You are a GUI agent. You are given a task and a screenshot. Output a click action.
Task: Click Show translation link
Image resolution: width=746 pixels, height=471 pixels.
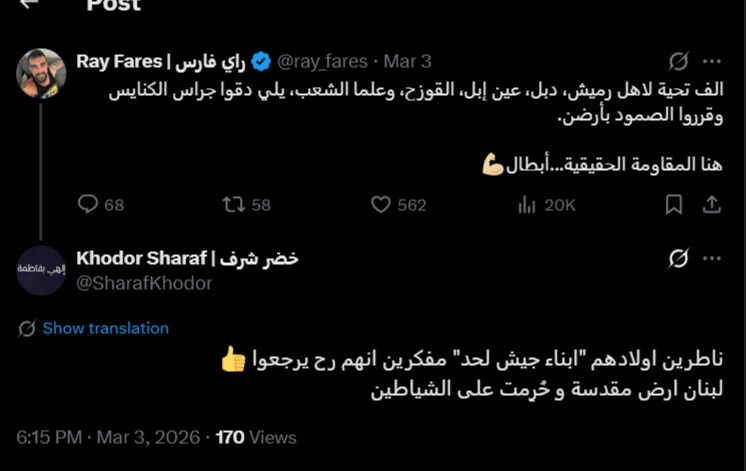(x=105, y=328)
